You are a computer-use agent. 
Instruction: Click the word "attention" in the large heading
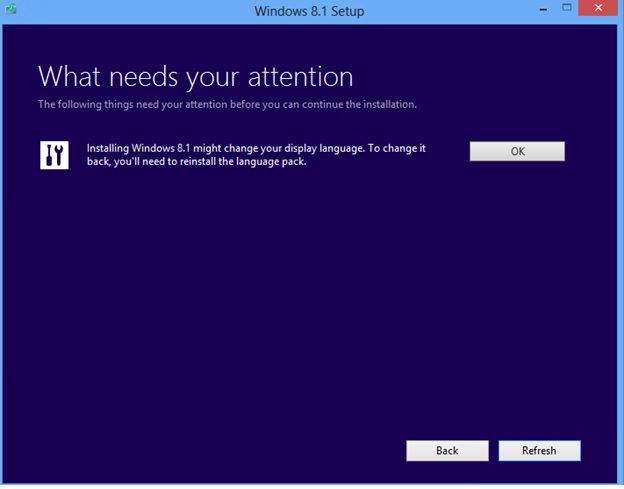[x=300, y=76]
